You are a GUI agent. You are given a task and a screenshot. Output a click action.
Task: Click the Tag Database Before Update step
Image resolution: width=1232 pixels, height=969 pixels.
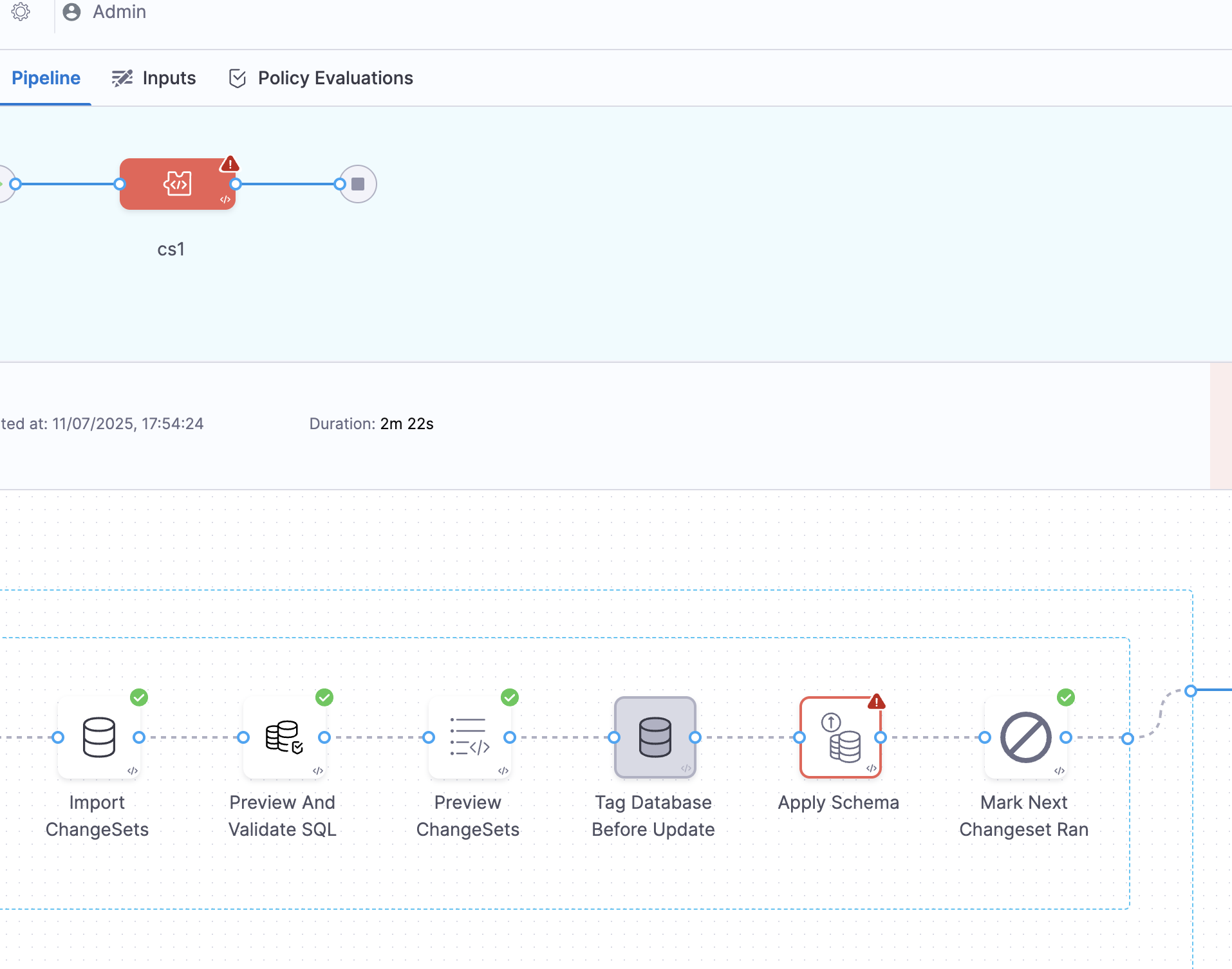pos(654,739)
